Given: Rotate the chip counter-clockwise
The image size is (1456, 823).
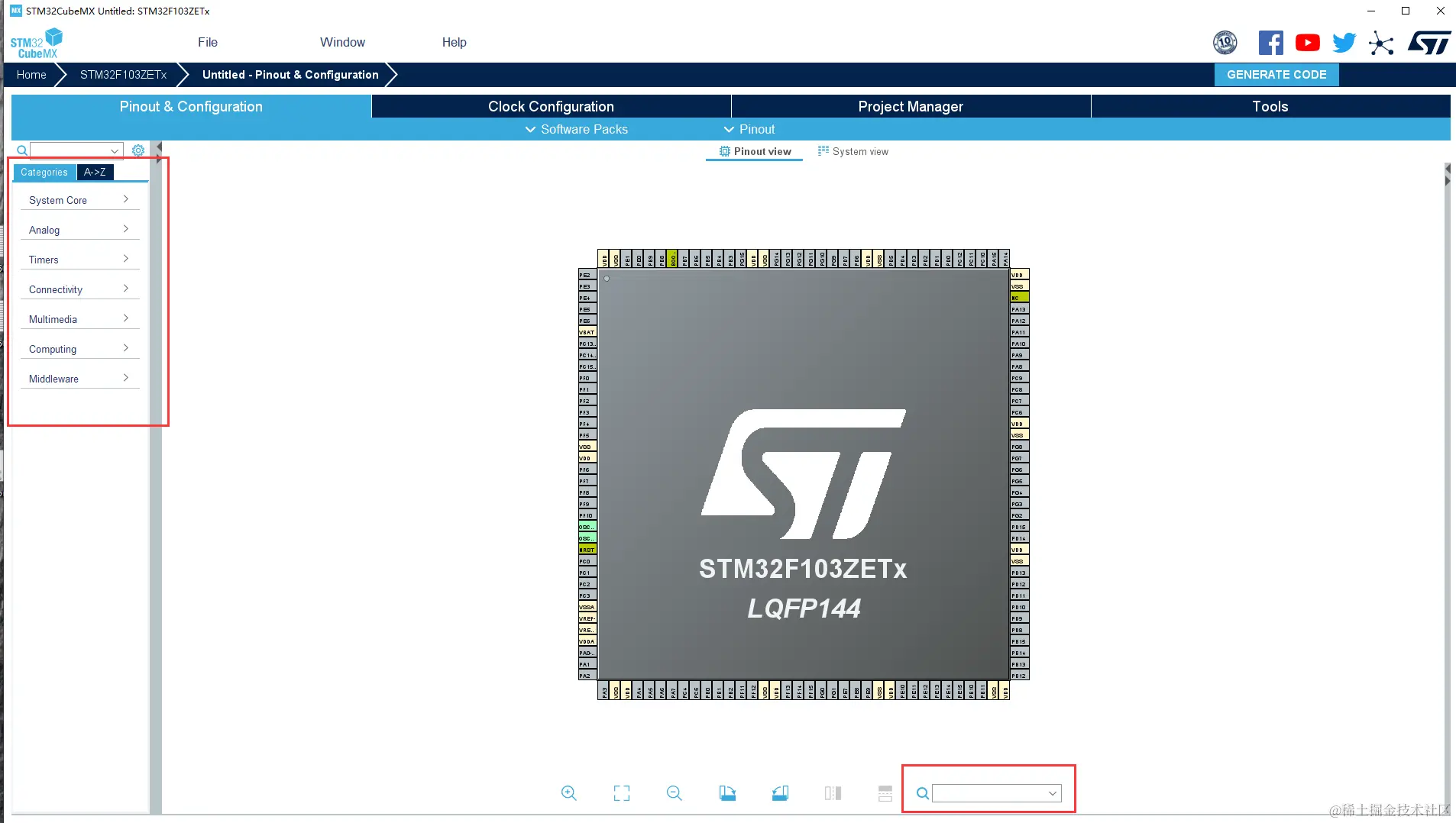Looking at the screenshot, I should tap(780, 793).
